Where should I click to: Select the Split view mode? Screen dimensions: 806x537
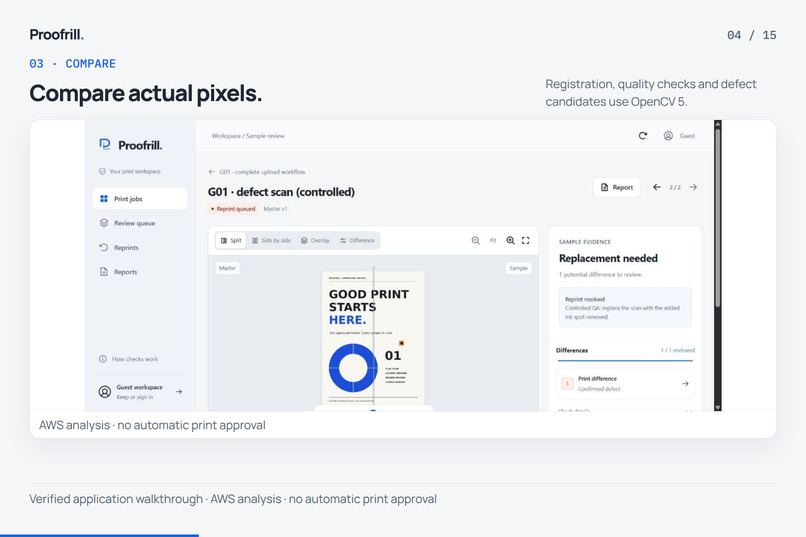231,240
